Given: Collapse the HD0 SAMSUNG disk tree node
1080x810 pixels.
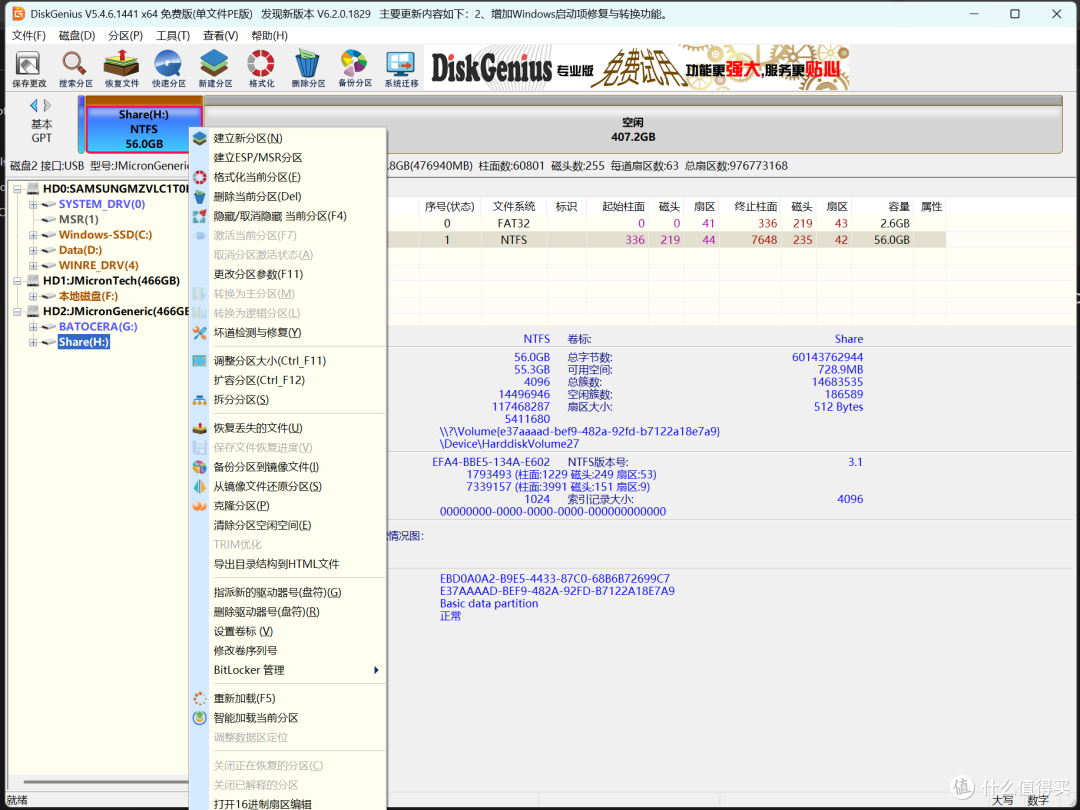Looking at the screenshot, I should [18, 189].
